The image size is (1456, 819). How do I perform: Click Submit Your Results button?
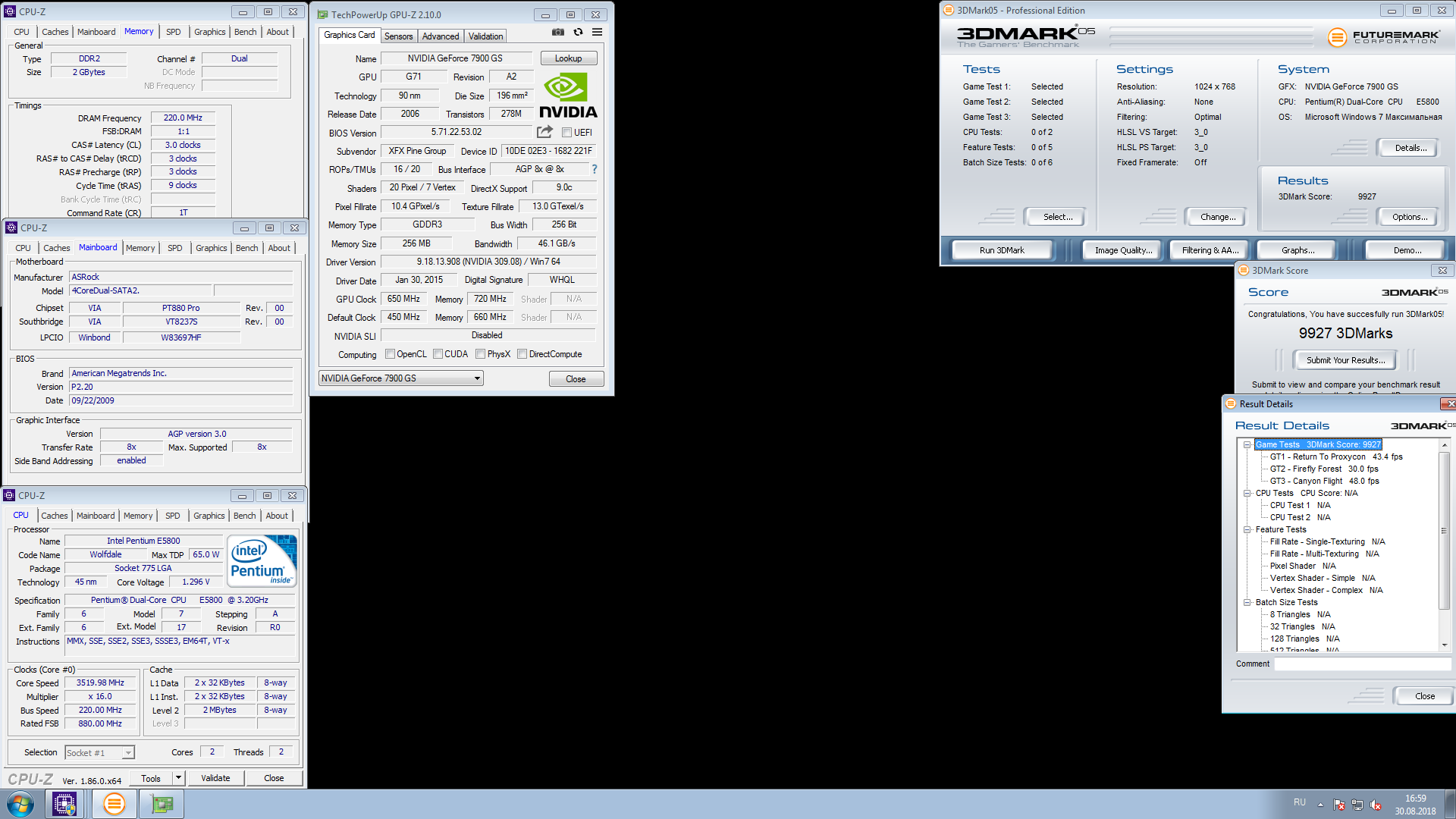pos(1345,360)
